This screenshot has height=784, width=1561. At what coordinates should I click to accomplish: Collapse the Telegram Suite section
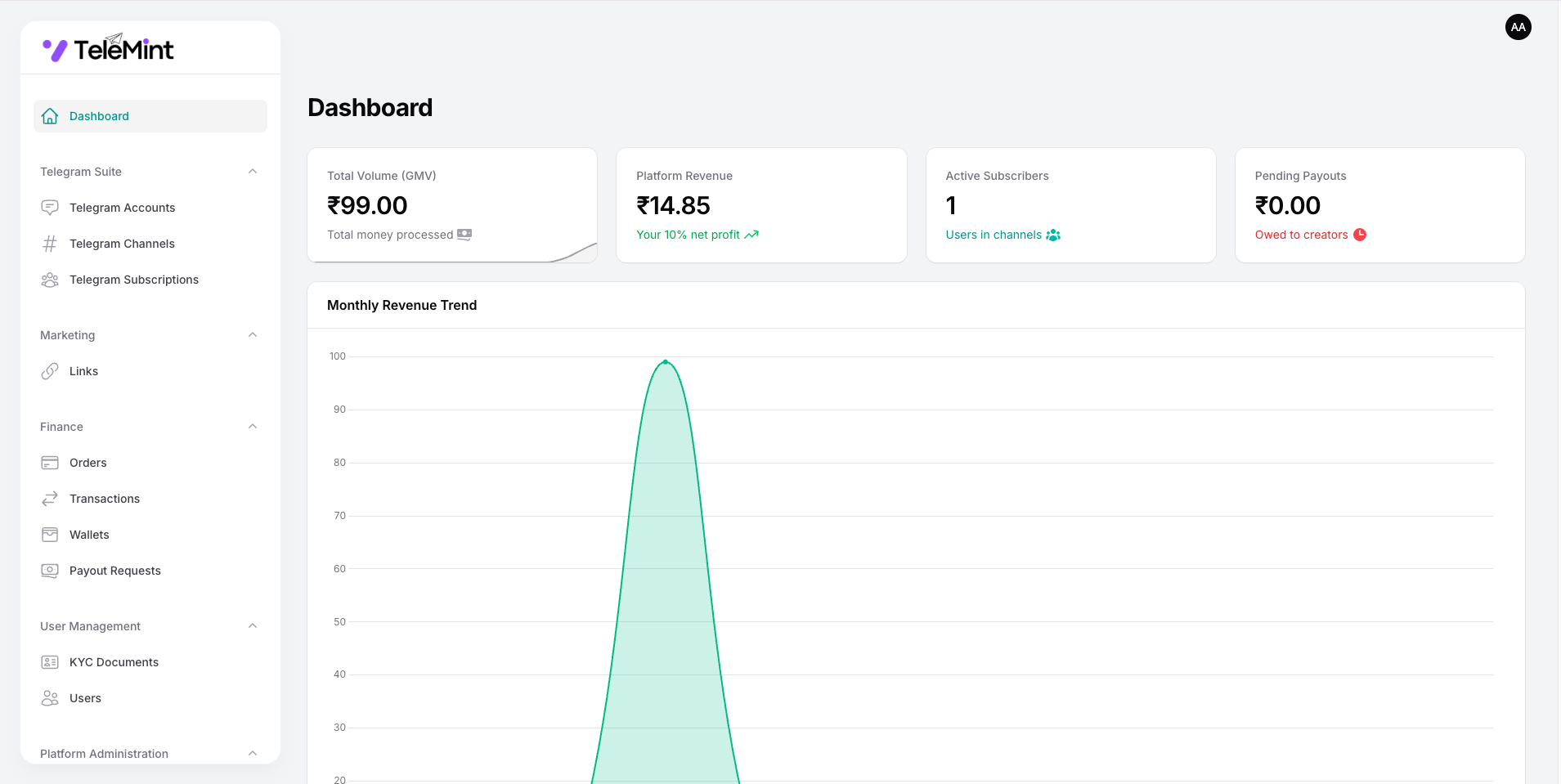click(x=253, y=172)
